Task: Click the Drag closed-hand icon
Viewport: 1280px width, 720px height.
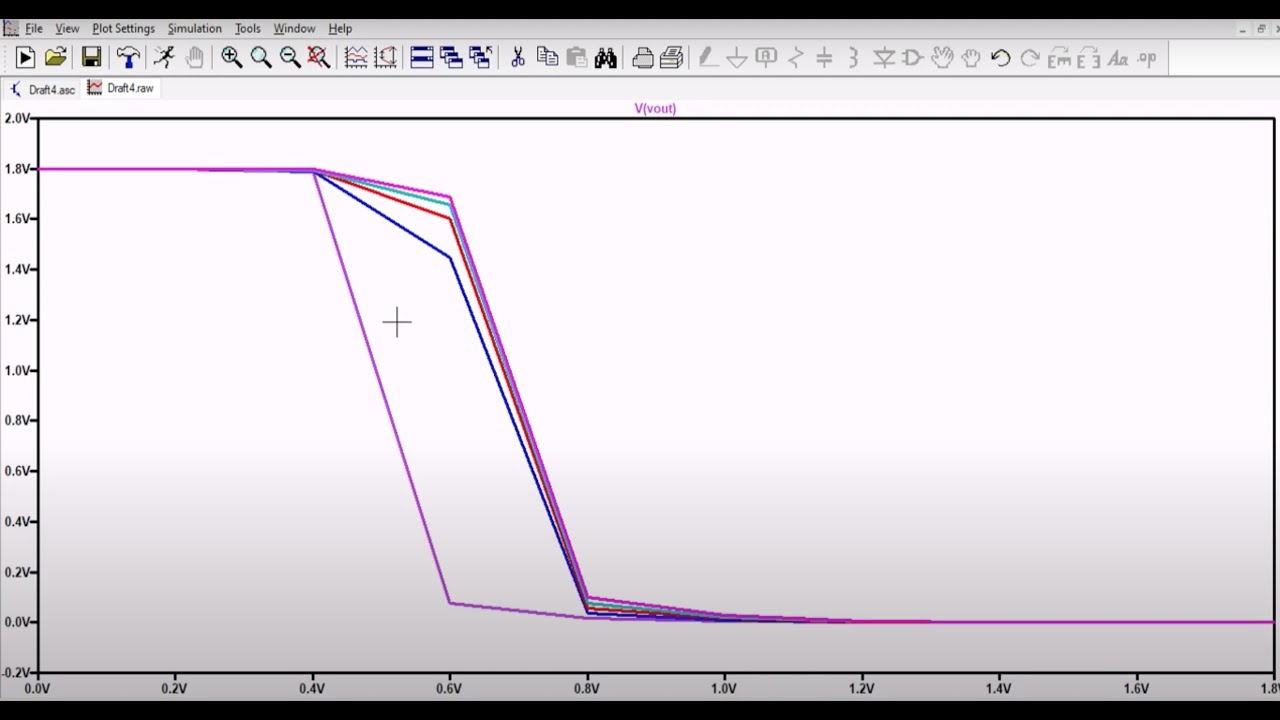Action: point(971,58)
